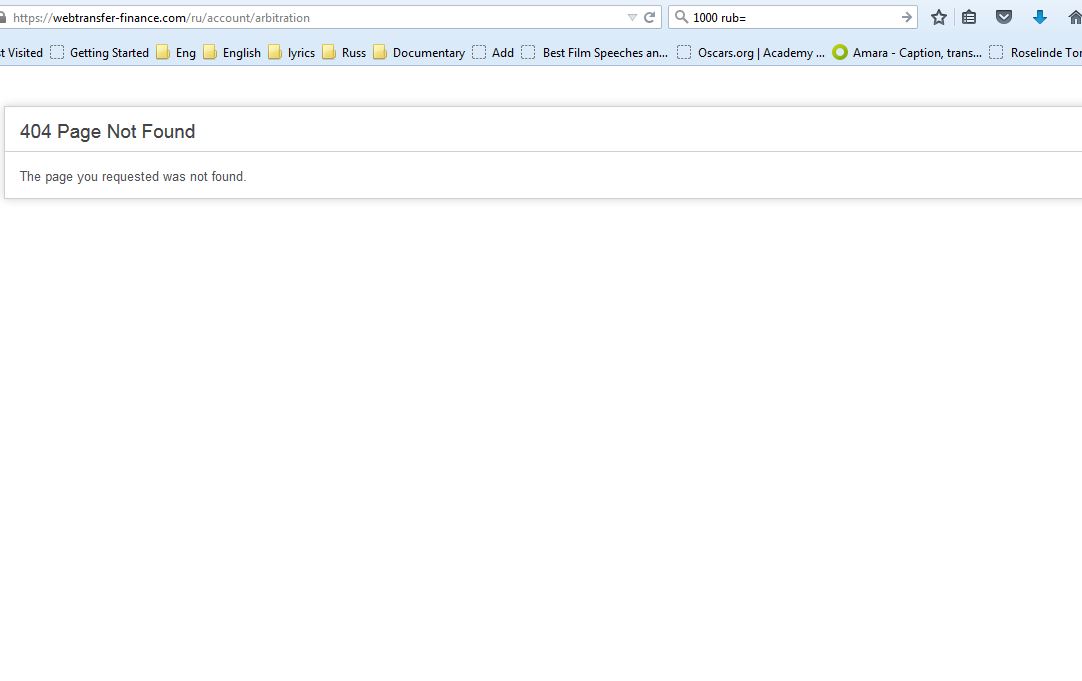Image resolution: width=1082 pixels, height=681 pixels.
Task: Open Oscars.org Academy bookmark
Action: [x=751, y=52]
